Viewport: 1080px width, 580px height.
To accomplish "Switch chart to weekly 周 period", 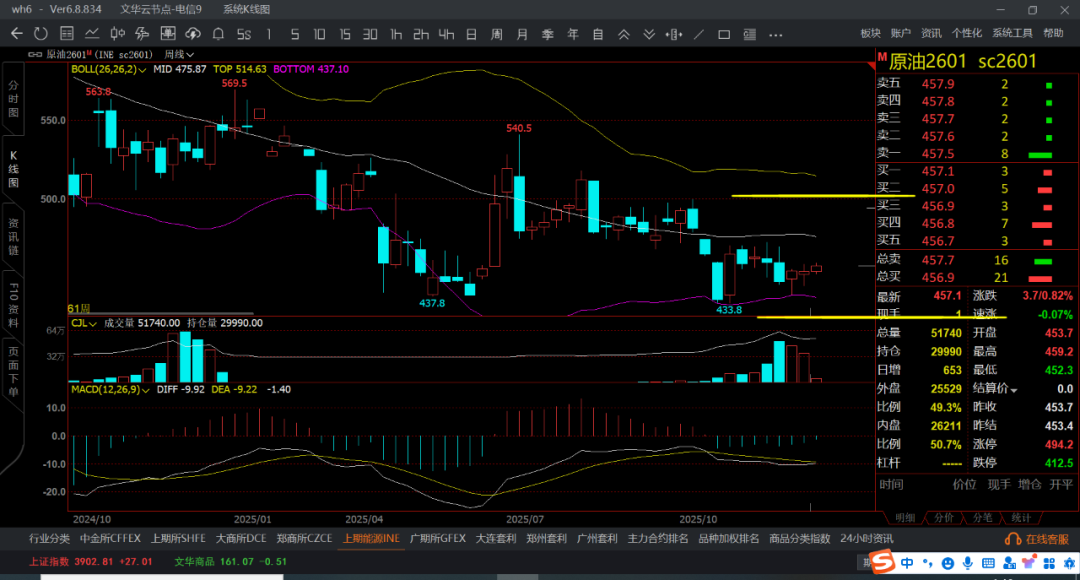I will pos(497,34).
